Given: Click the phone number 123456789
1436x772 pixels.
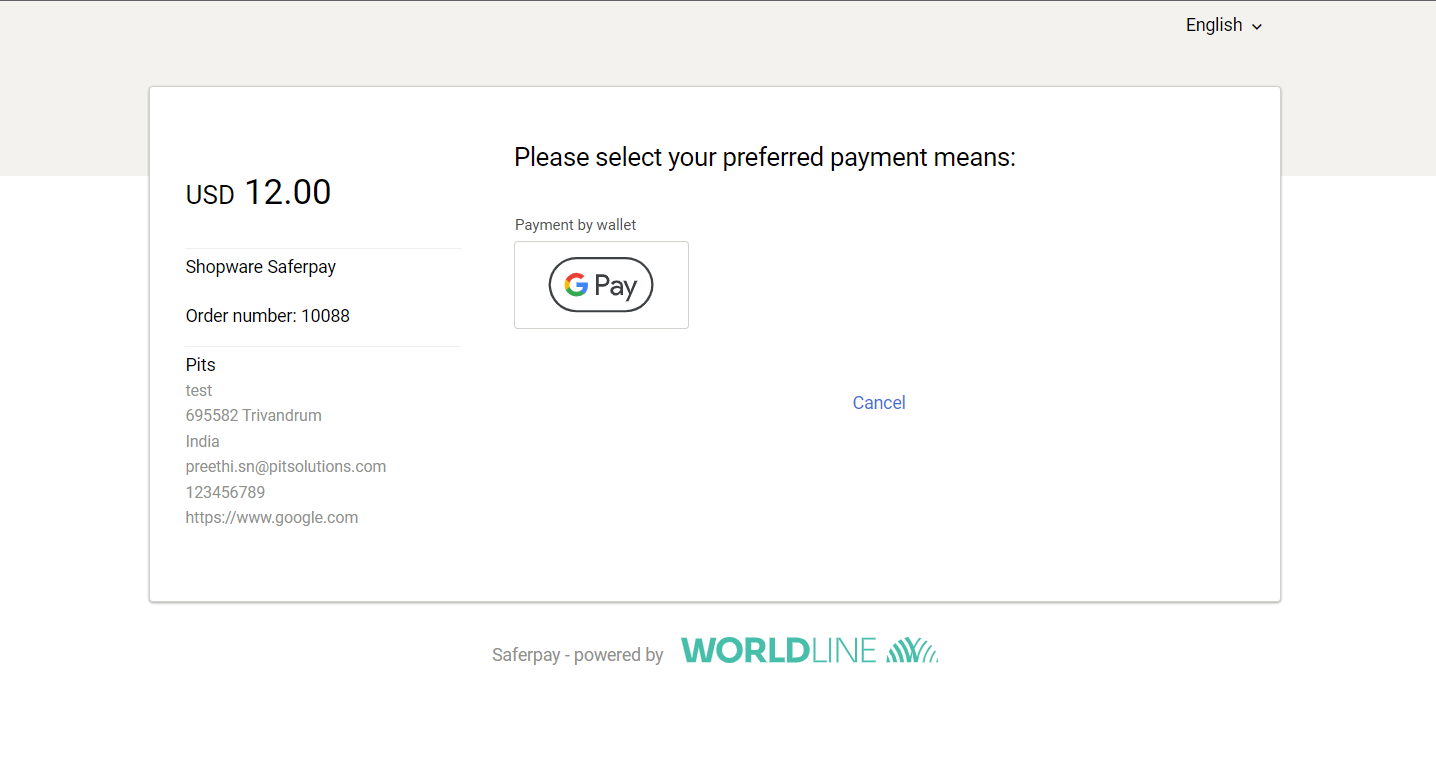Looking at the screenshot, I should pyautogui.click(x=226, y=492).
